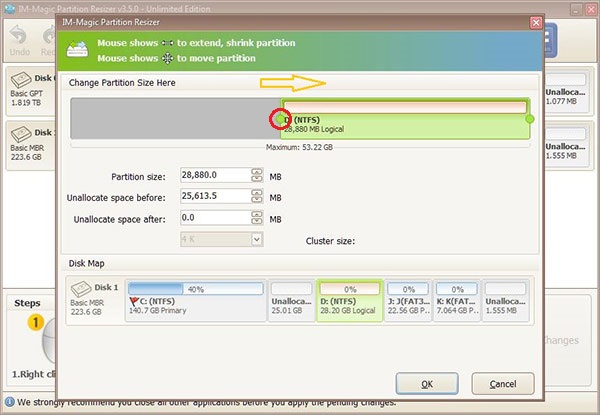Click the Basic MBR disk icon in main window
This screenshot has height=415, width=600.
click(21, 134)
